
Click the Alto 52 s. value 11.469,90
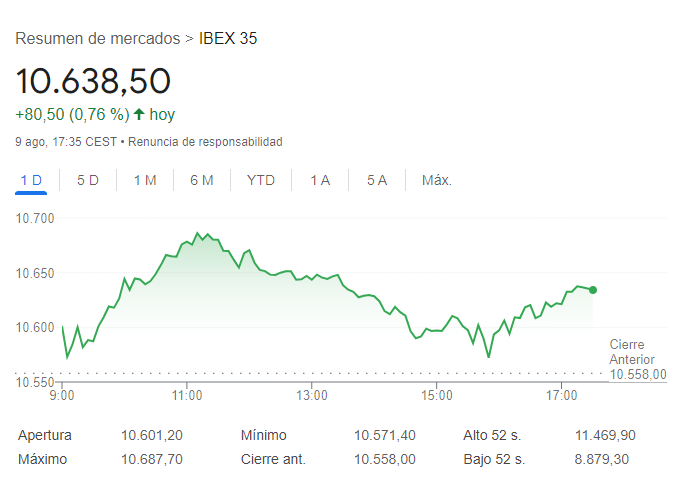605,435
